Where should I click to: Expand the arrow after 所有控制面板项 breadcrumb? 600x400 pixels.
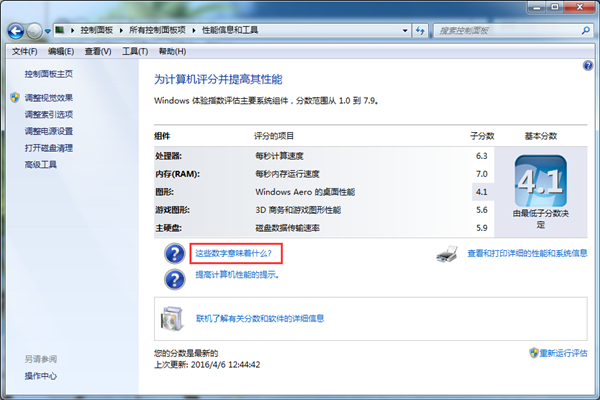point(194,30)
